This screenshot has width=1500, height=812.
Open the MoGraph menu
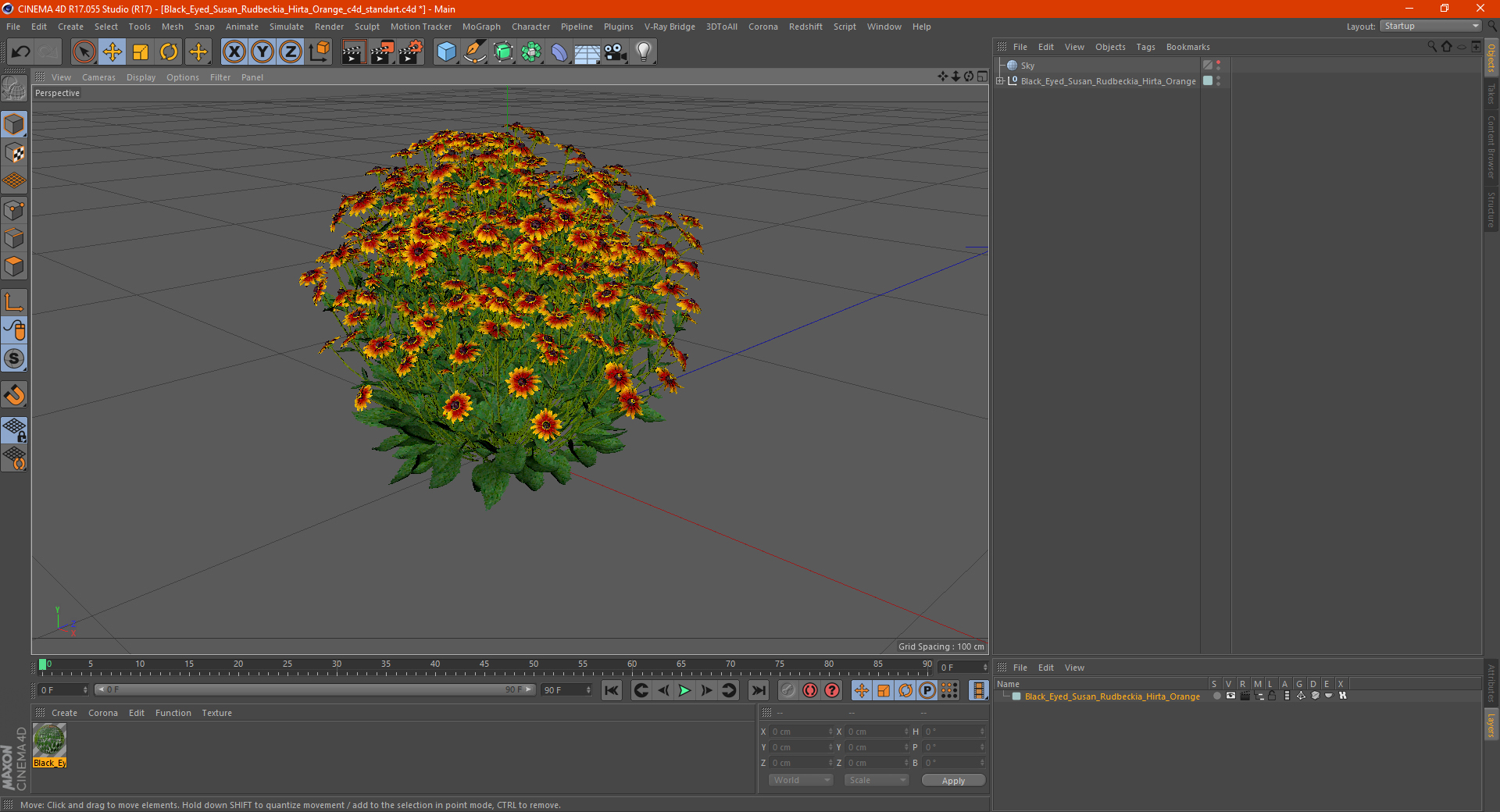[x=481, y=27]
